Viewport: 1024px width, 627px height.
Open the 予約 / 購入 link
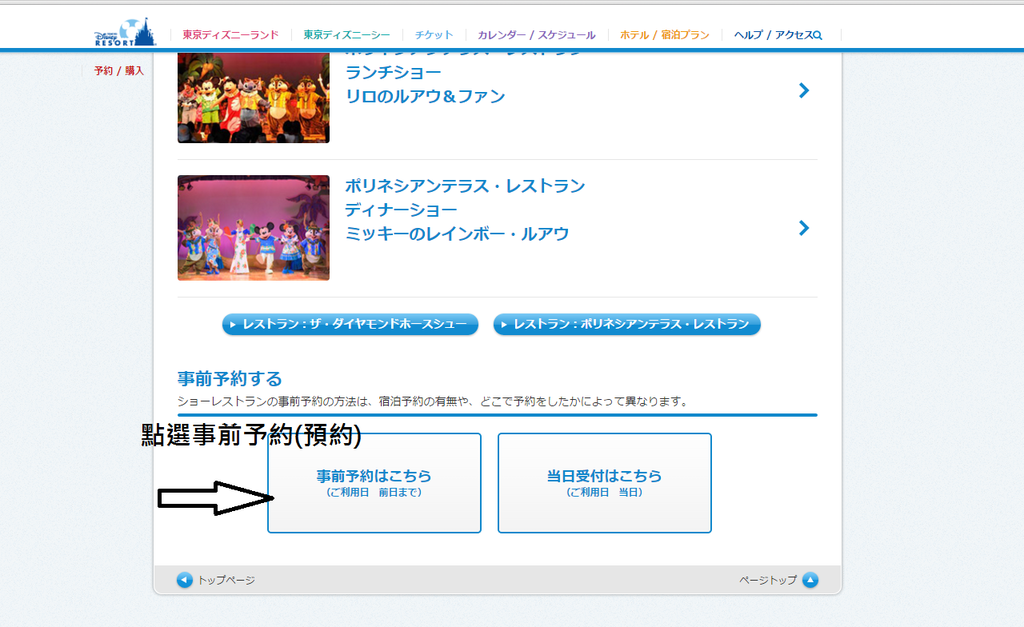pyautogui.click(x=119, y=71)
